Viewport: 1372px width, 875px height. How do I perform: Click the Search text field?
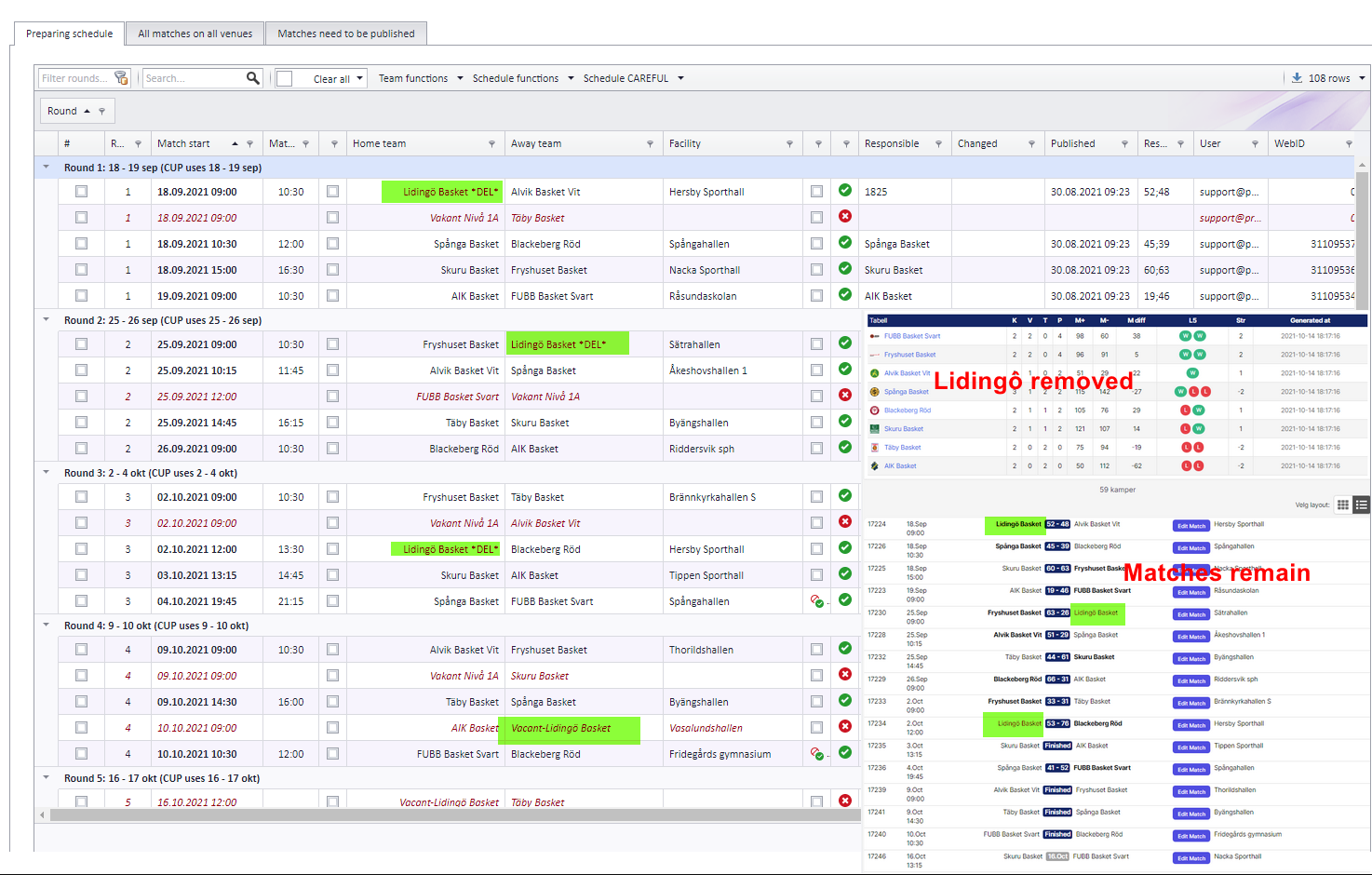pos(194,78)
